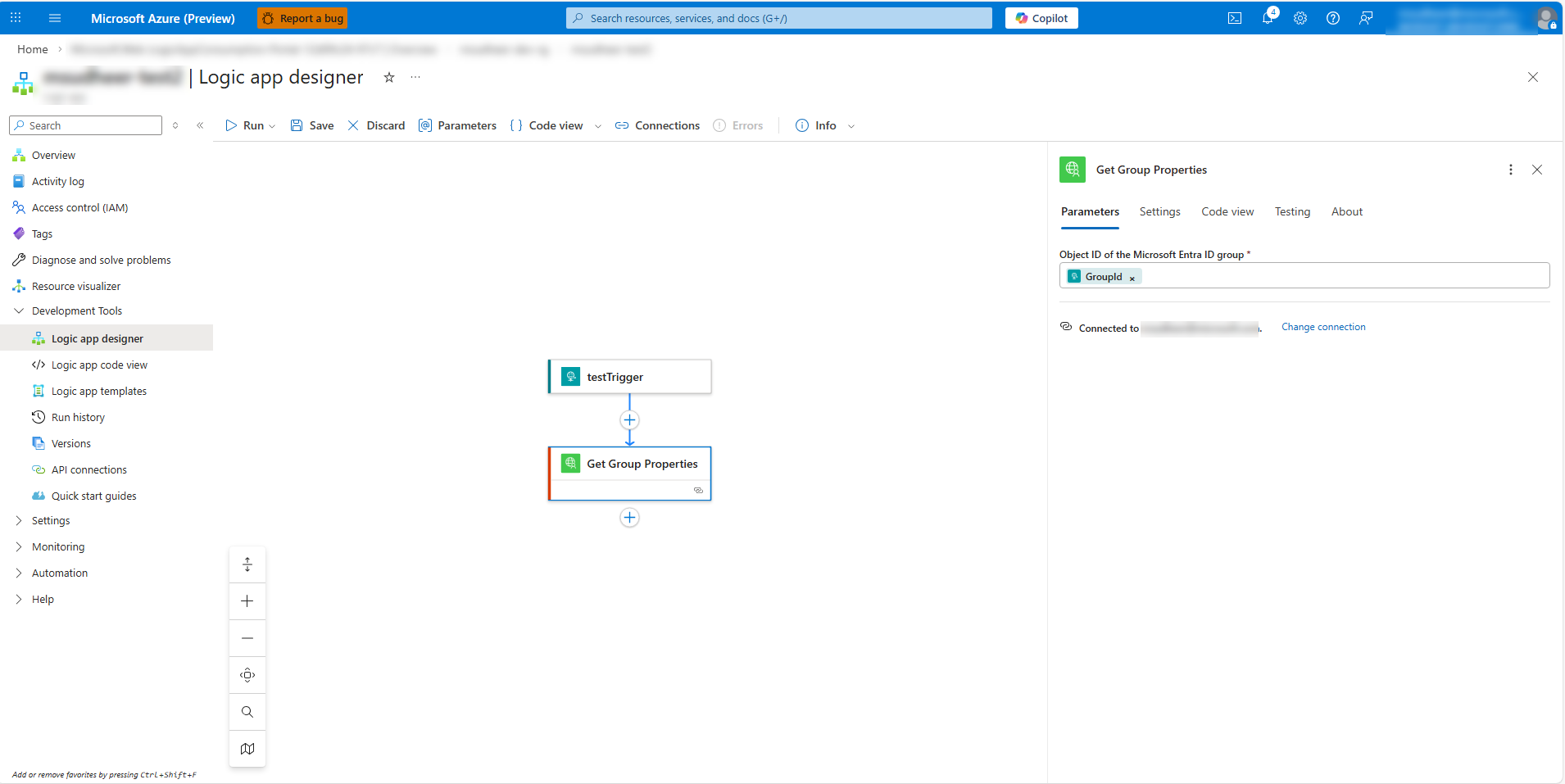The image size is (1565, 784).
Task: Favorite this Logic app with the star
Action: pos(389,77)
